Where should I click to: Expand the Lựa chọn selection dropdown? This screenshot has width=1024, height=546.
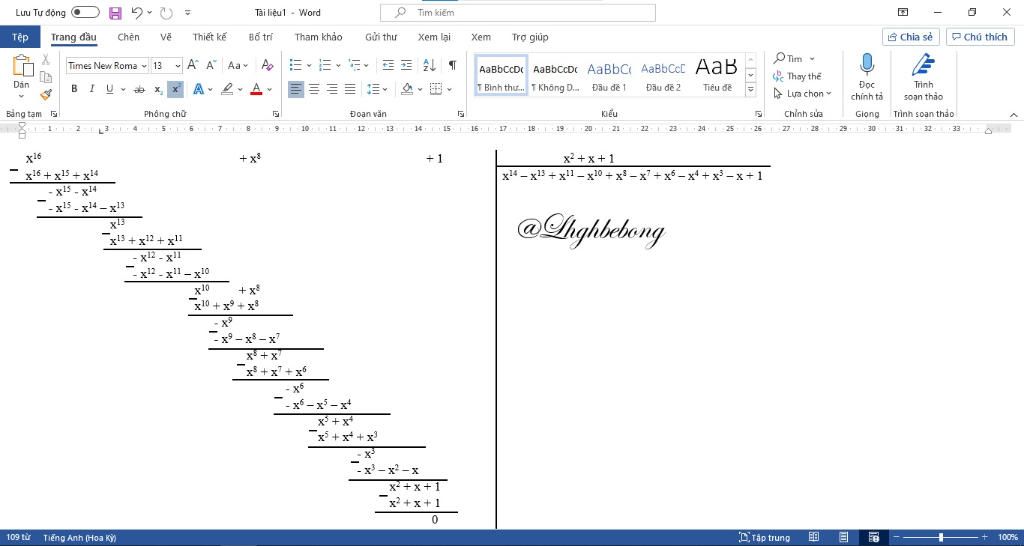click(x=799, y=94)
